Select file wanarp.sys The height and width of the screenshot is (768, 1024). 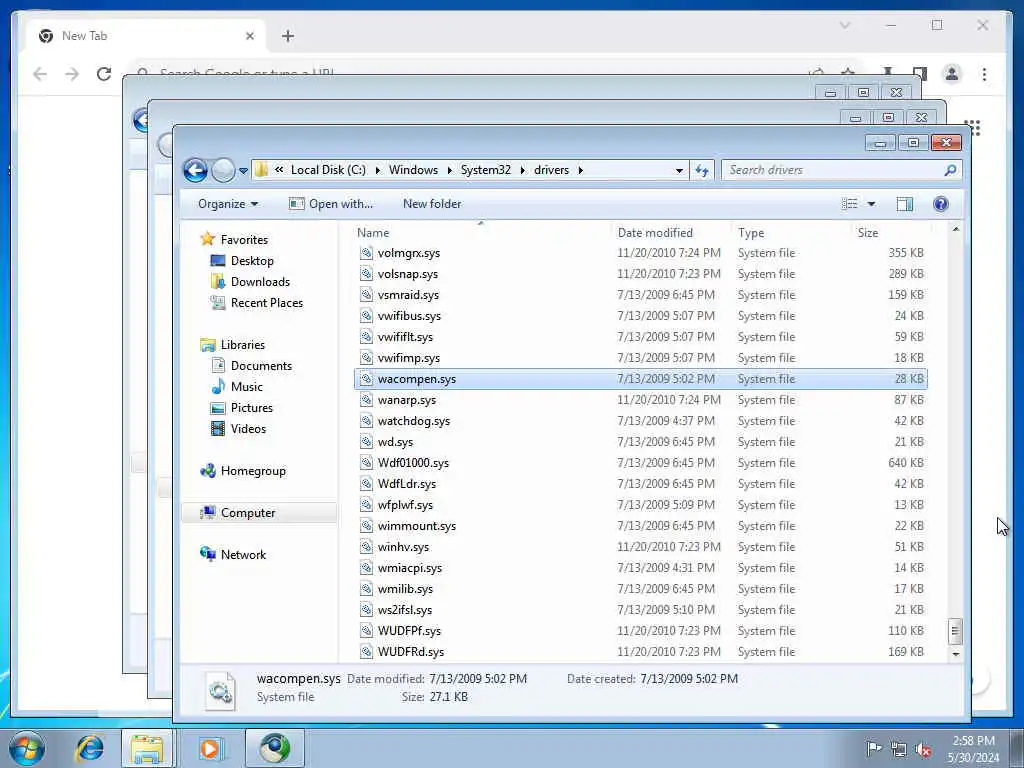(x=406, y=400)
